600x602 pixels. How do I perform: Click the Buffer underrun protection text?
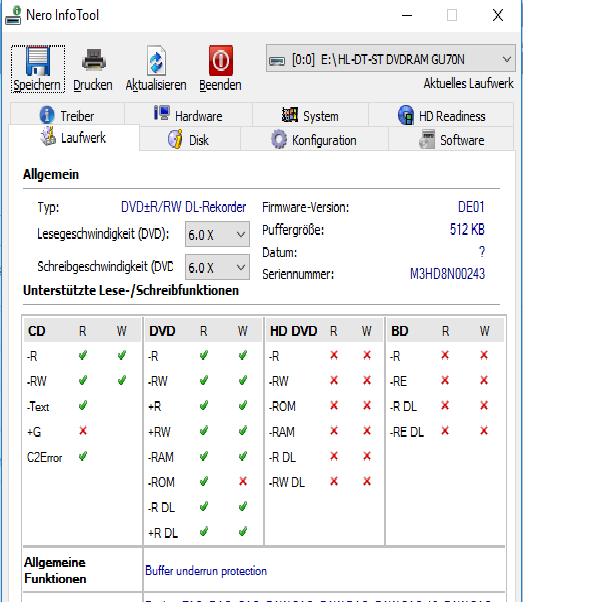point(206,571)
